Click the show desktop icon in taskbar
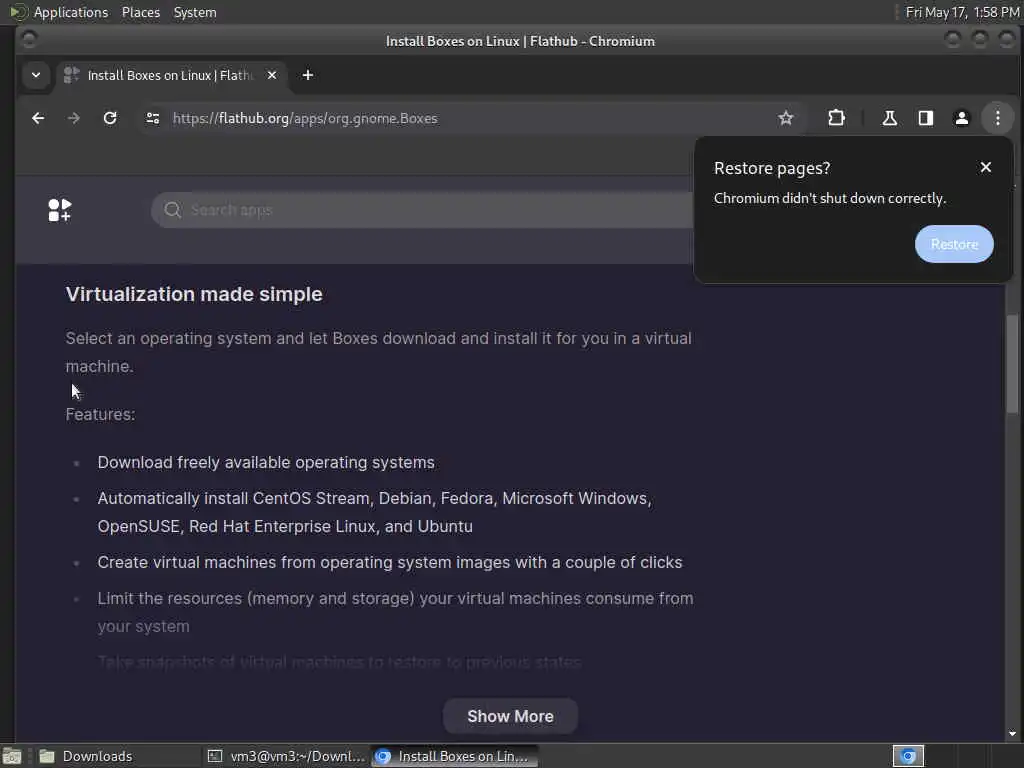The image size is (1024, 768). click(12, 756)
